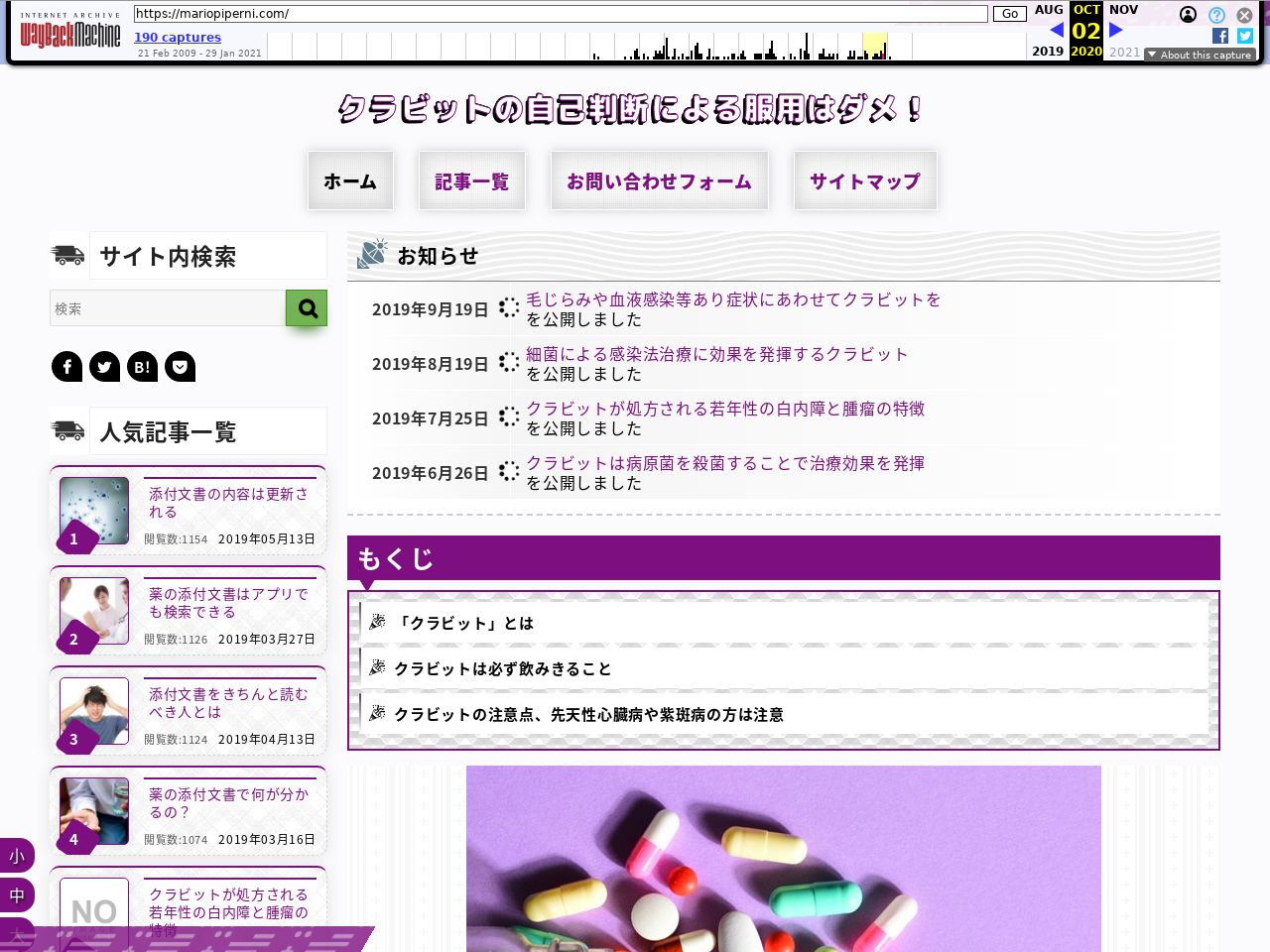This screenshot has height=952, width=1270.
Task: Open the 記事一覧 navigation tab
Action: [471, 180]
